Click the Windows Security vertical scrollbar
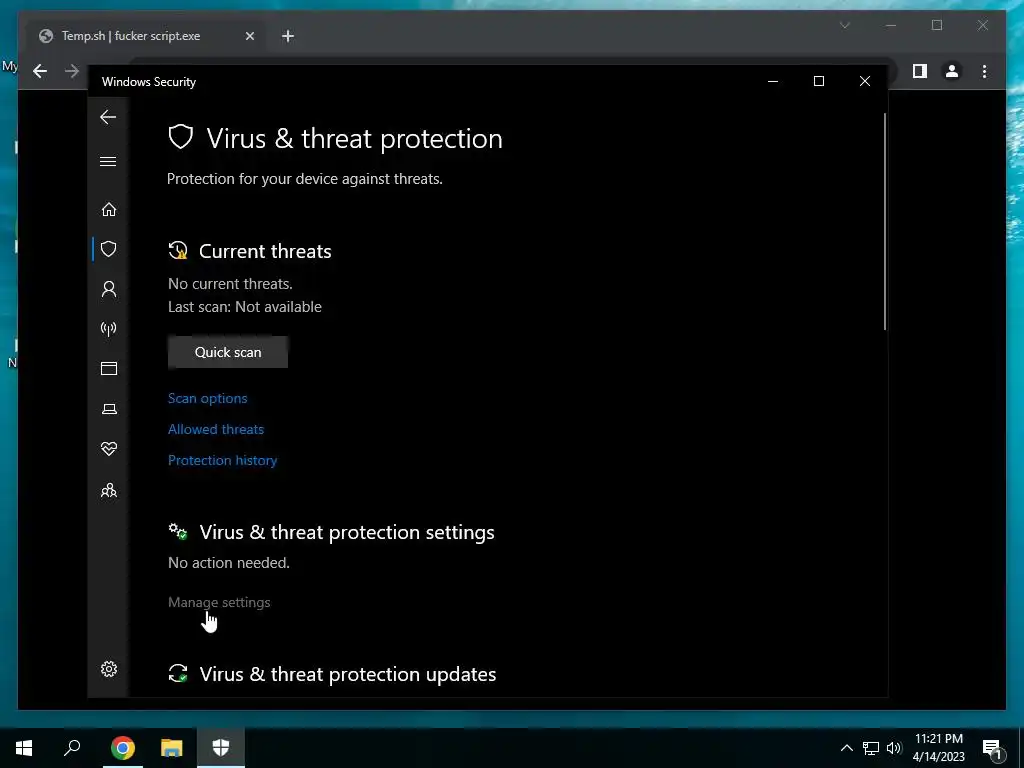 click(x=885, y=222)
